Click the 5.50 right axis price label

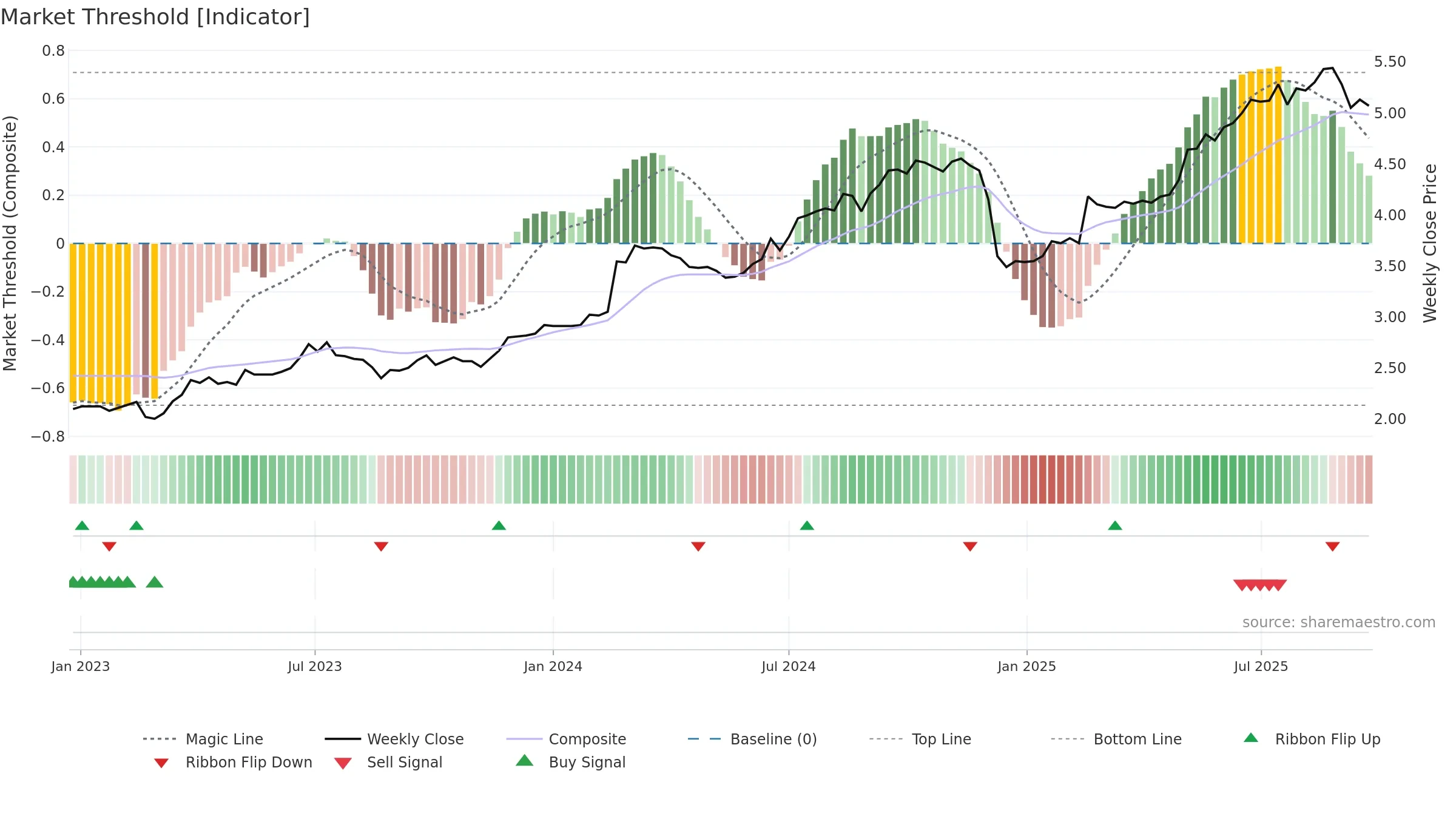(1390, 62)
